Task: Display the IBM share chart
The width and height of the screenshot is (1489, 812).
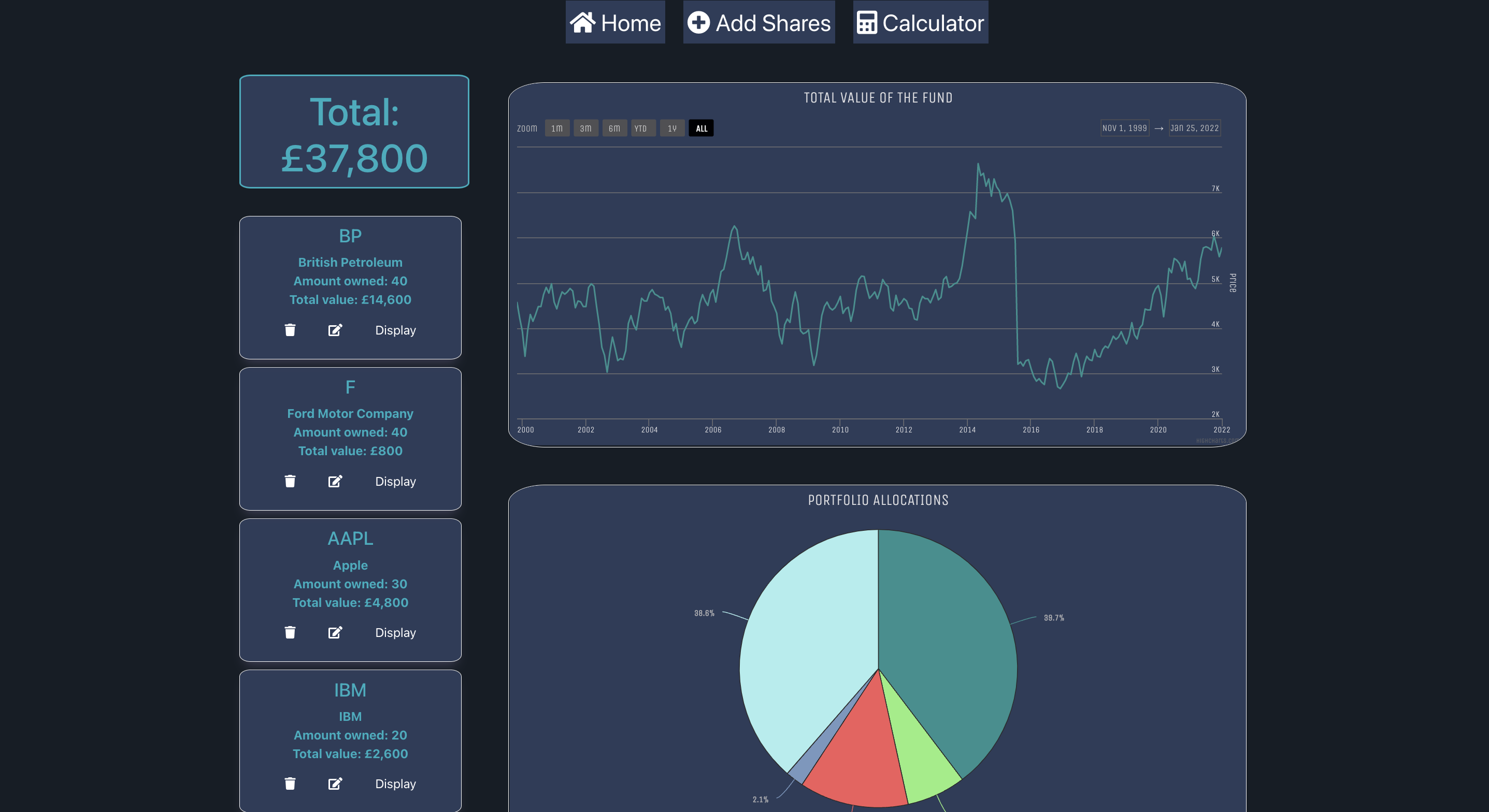Action: click(x=395, y=784)
